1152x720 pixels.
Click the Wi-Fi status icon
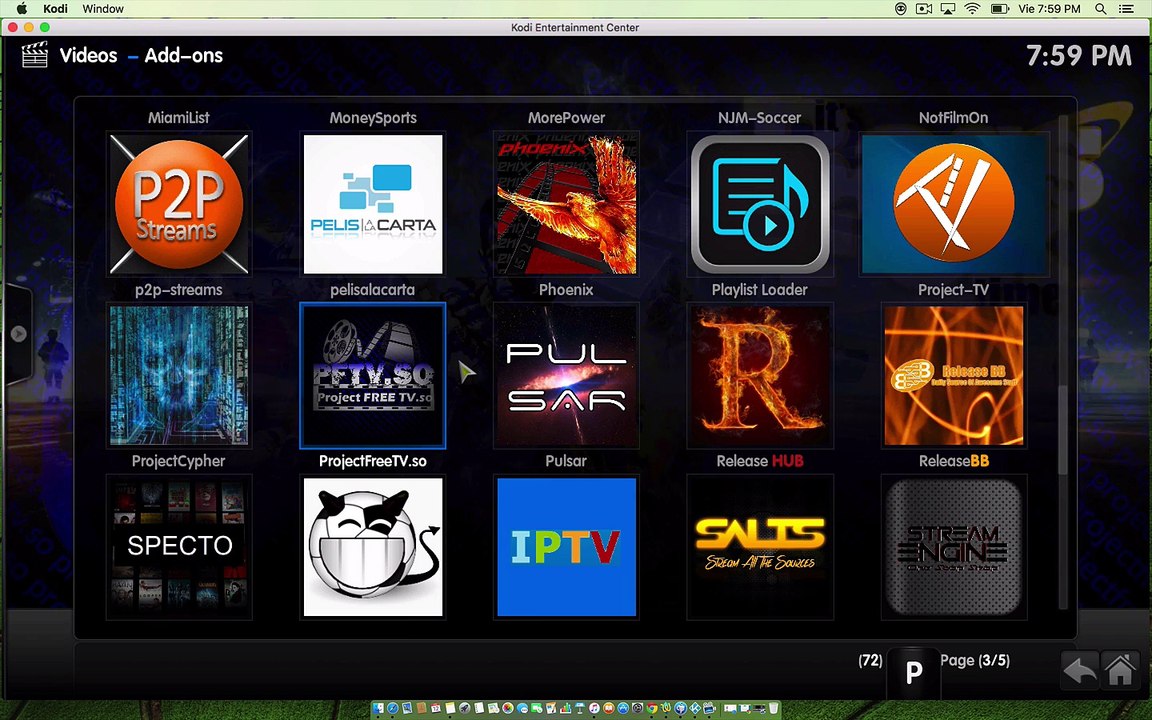coord(973,9)
